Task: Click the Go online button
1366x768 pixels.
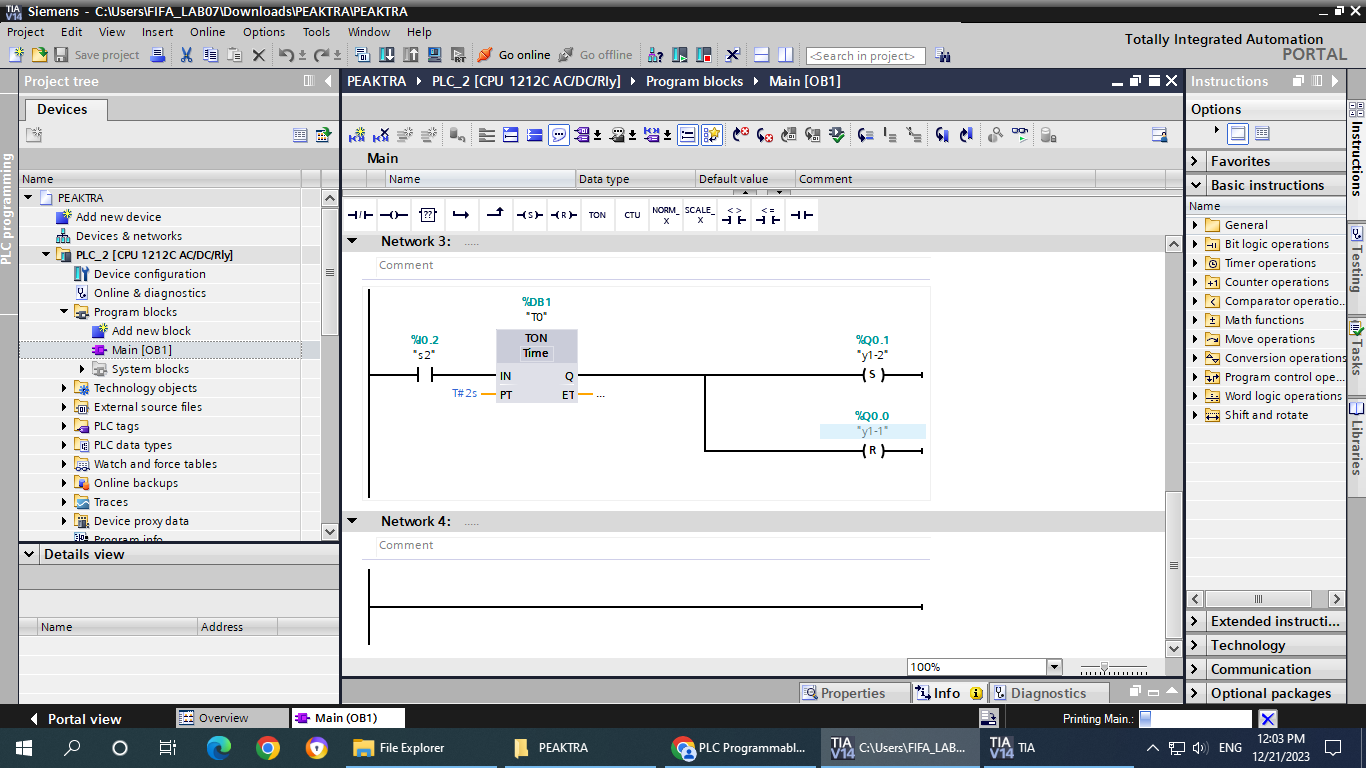Action: [513, 55]
